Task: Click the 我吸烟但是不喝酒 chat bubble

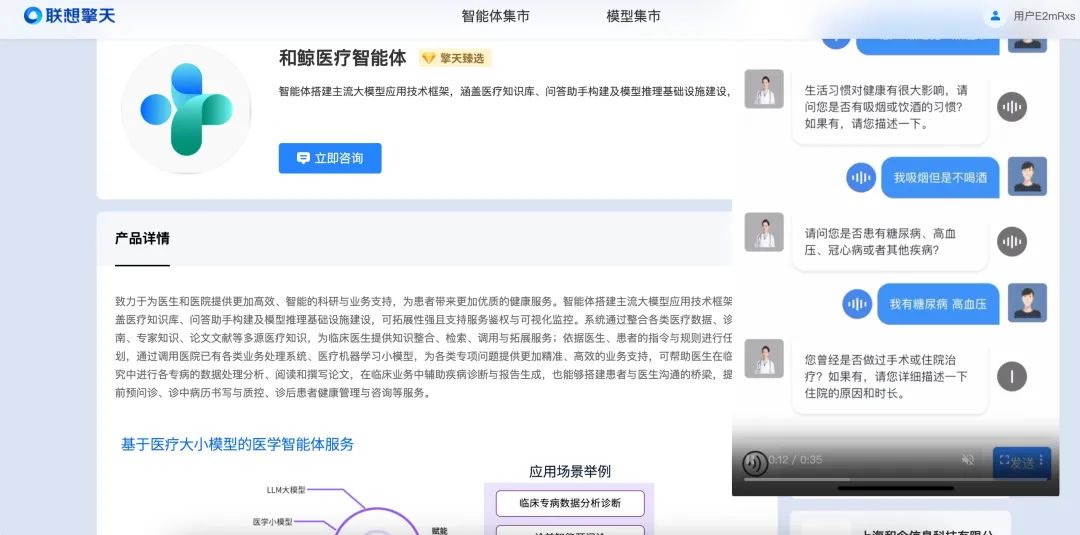Action: point(940,177)
